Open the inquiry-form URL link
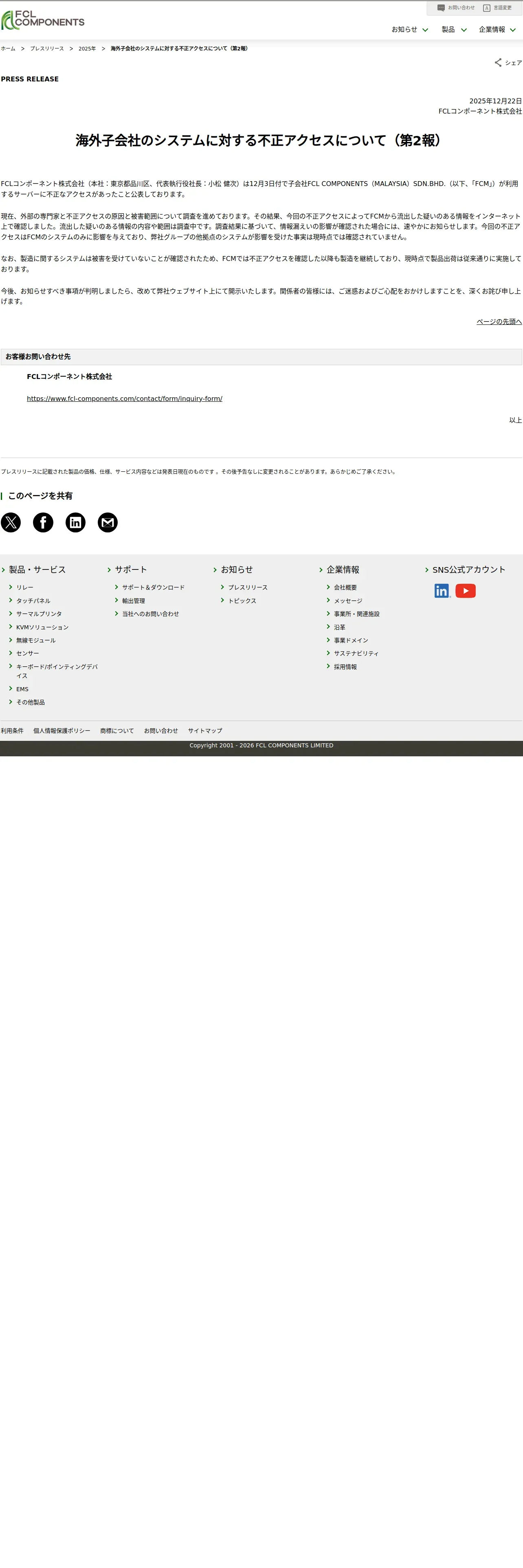523x1568 pixels. (x=124, y=399)
